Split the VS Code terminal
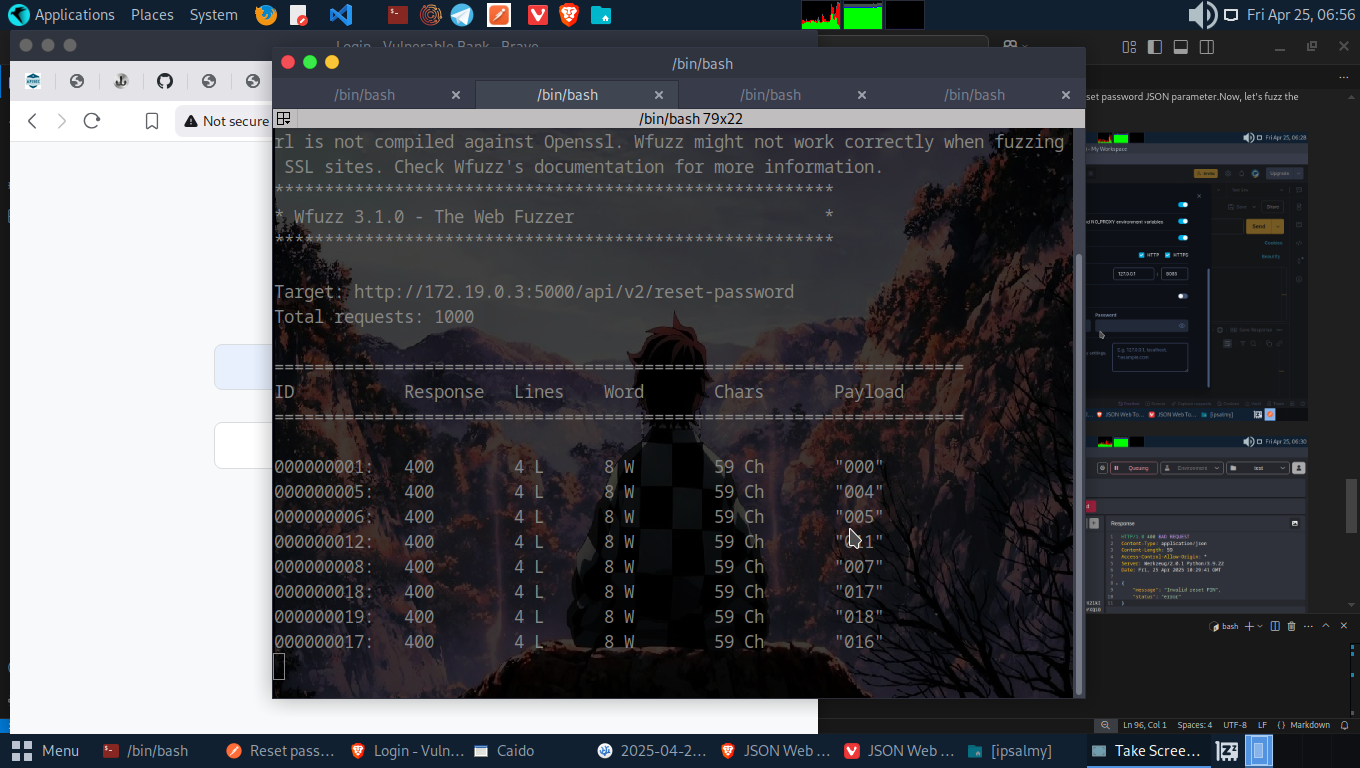The image size is (1360, 768). pyautogui.click(x=1275, y=626)
